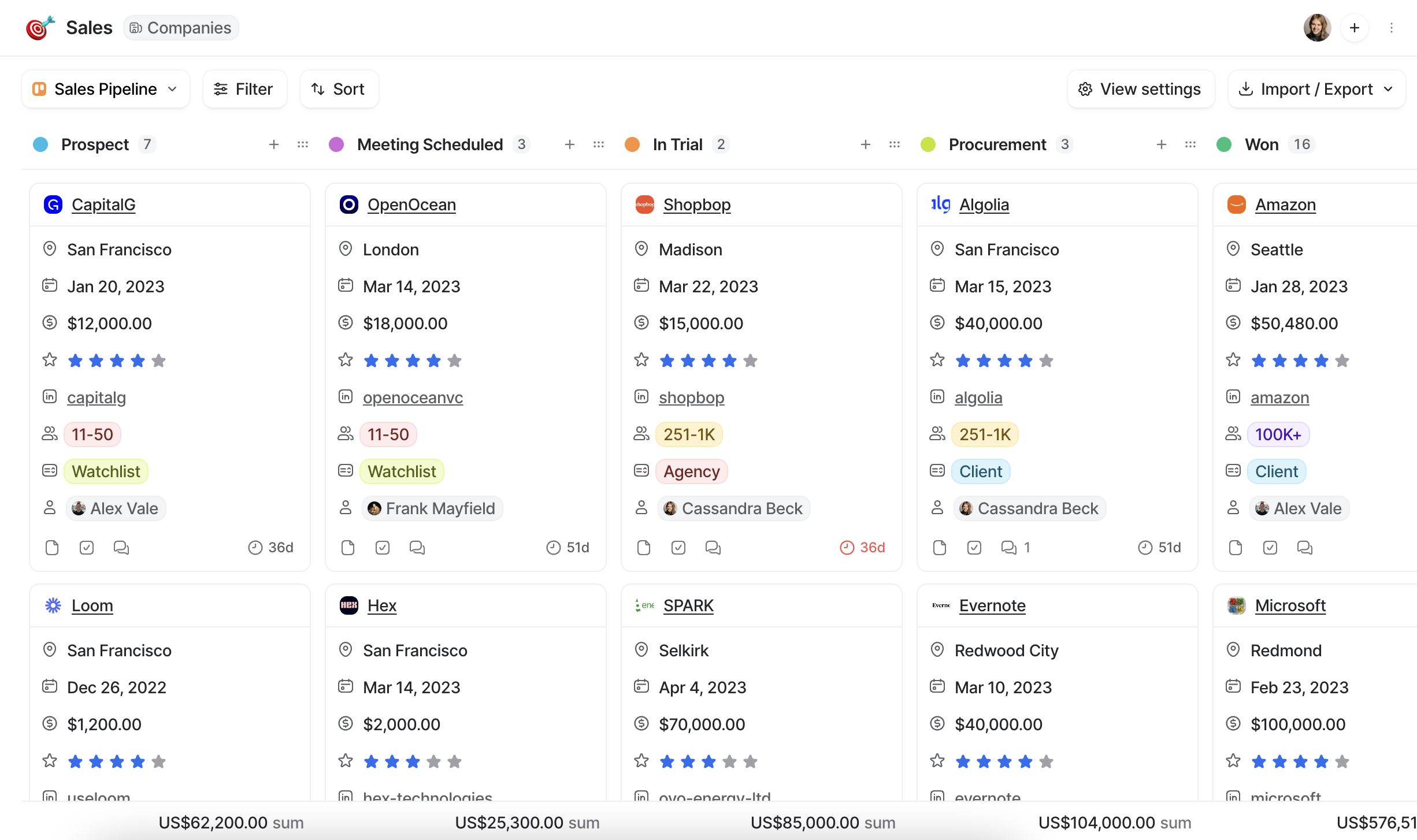Screen dimensions: 1417x840
Task: Open the Companies tab chip
Action: (181, 28)
